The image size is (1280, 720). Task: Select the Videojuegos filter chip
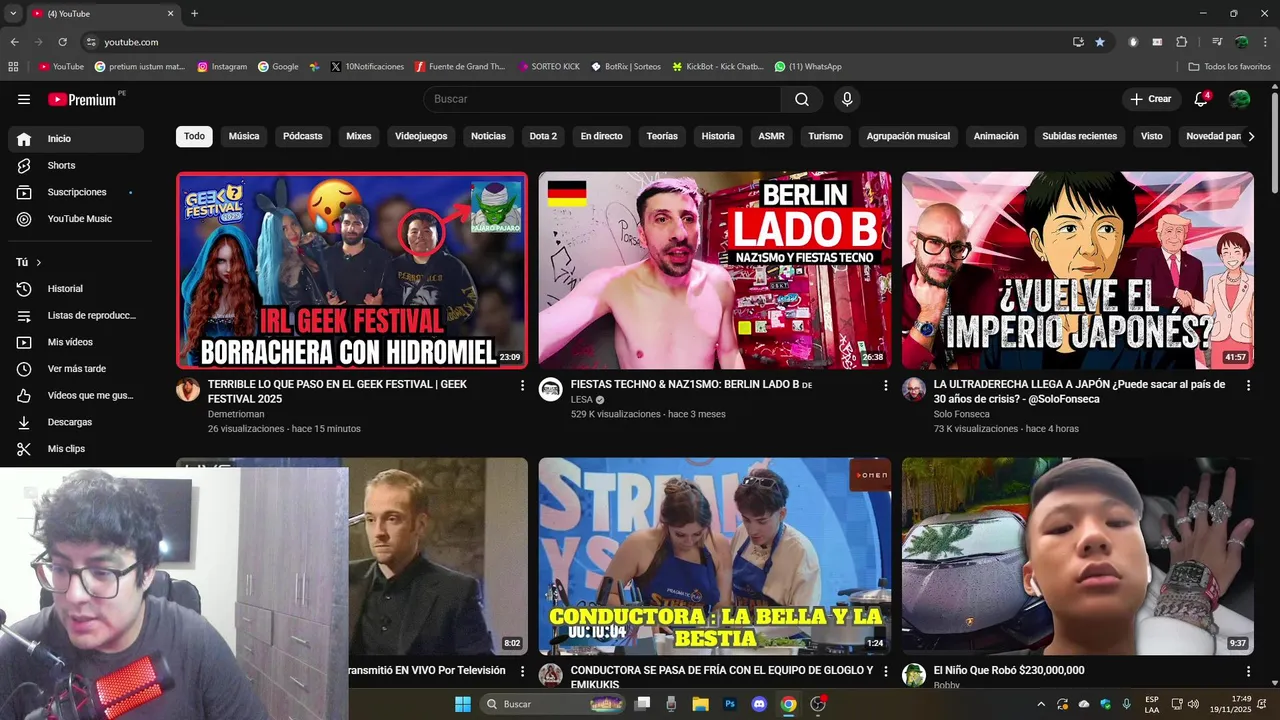421,137
